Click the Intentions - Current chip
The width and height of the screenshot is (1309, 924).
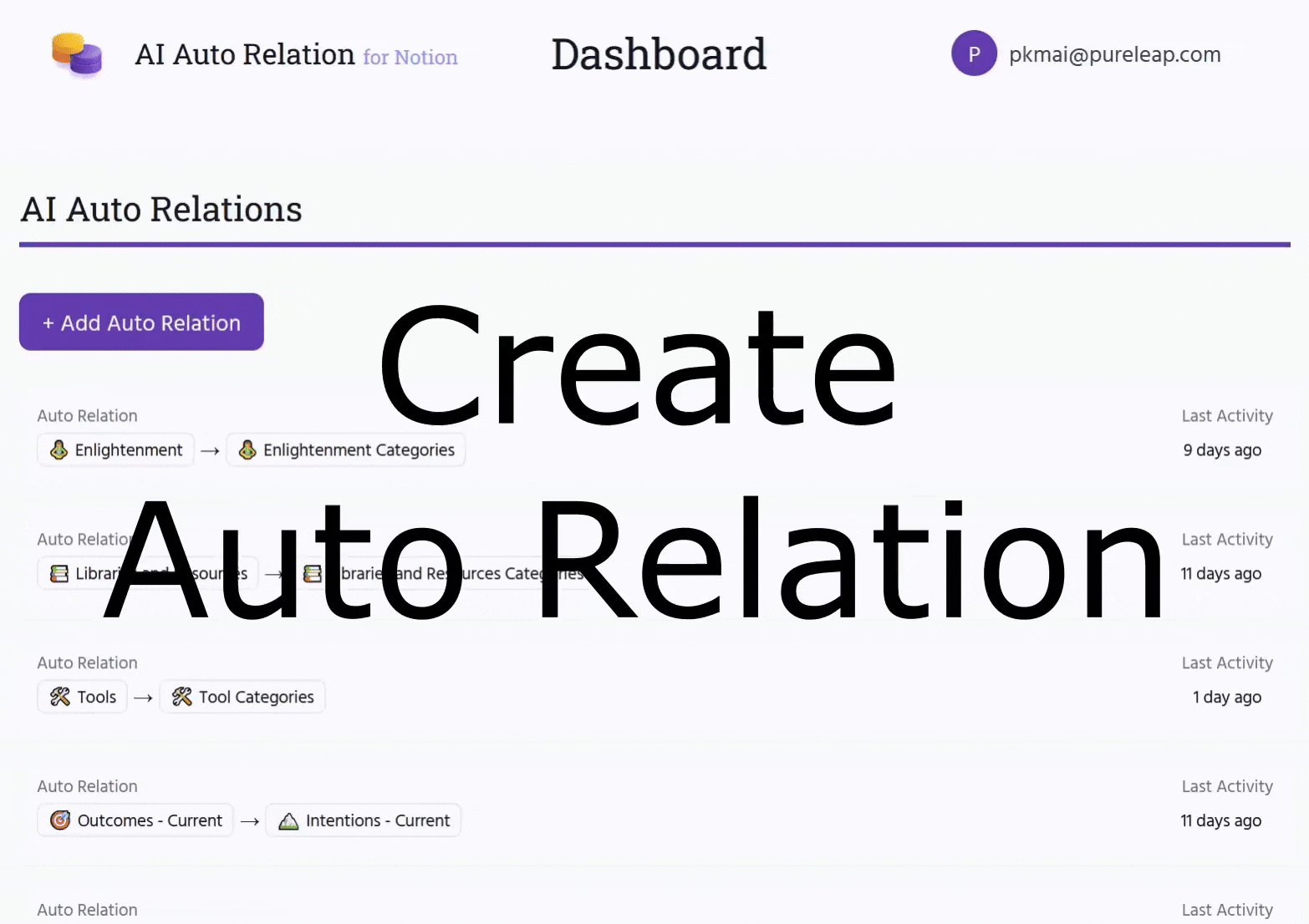click(x=364, y=820)
